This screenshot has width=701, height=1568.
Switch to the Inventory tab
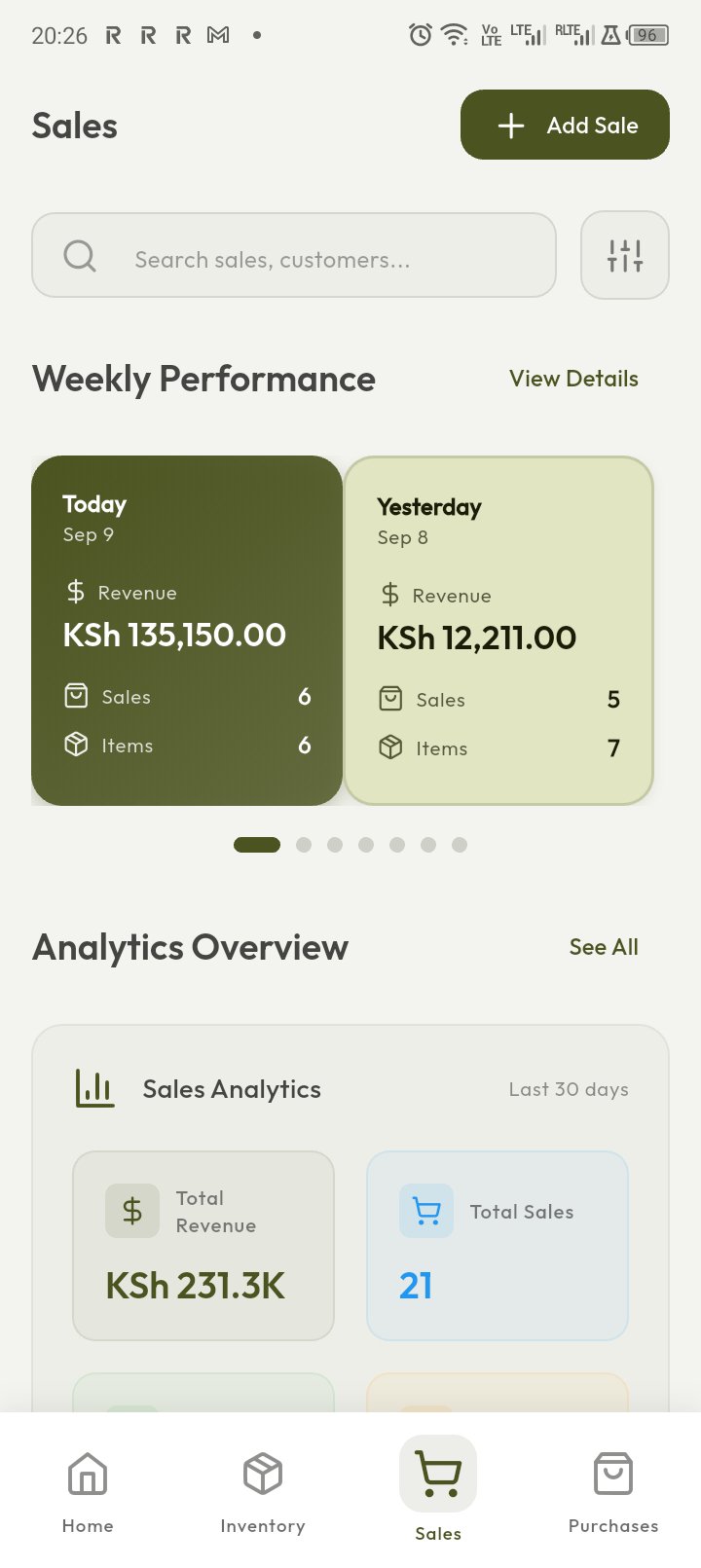click(263, 1489)
